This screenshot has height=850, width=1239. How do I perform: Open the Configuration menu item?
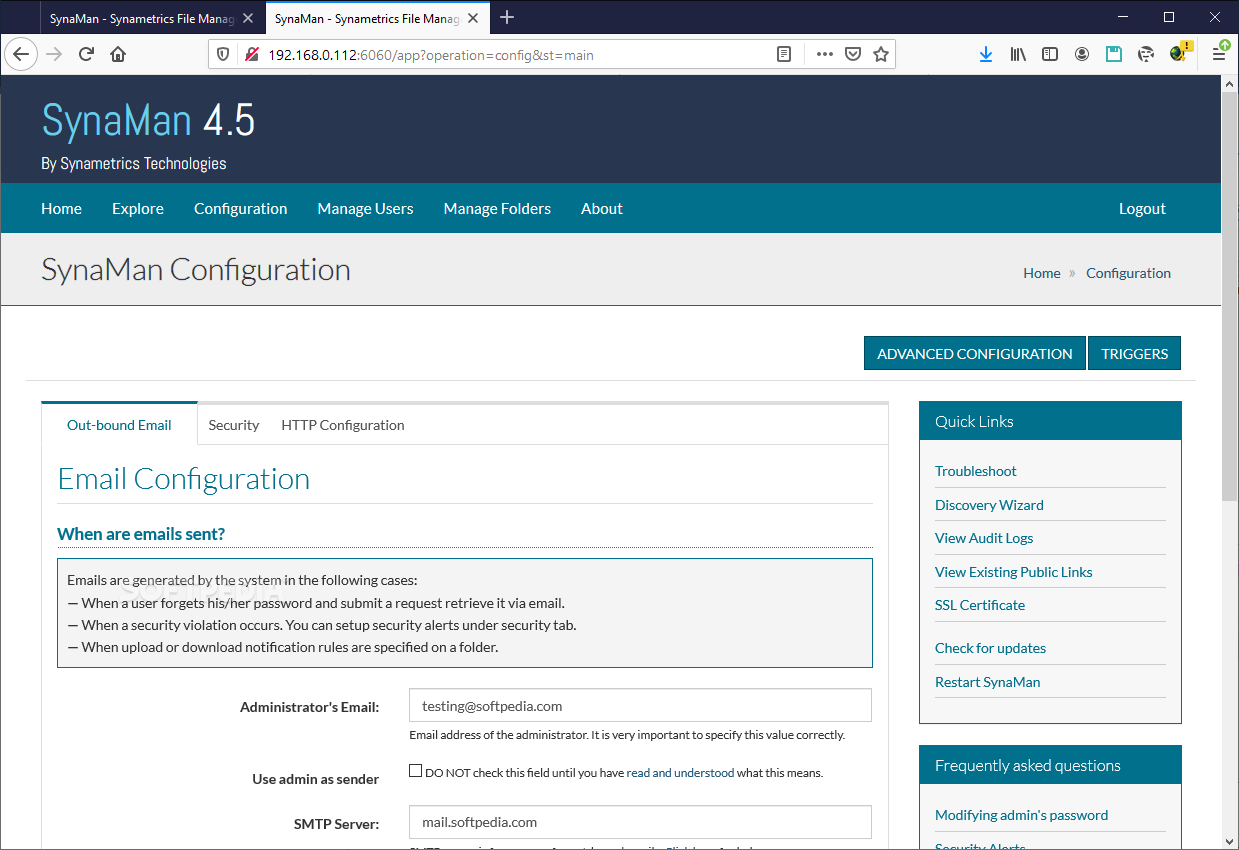pyautogui.click(x=240, y=208)
